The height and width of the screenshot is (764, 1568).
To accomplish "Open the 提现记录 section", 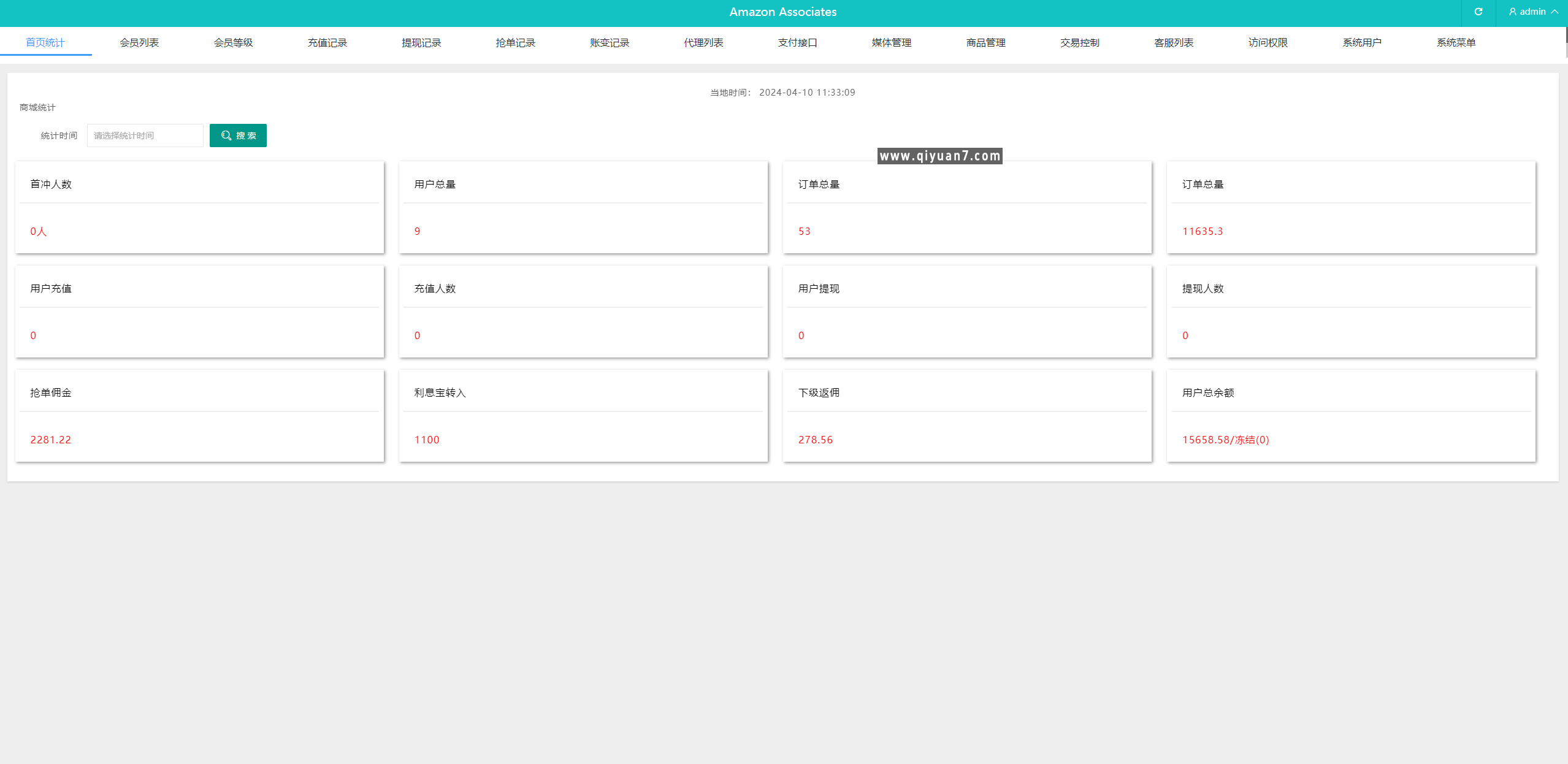I will click(x=421, y=42).
